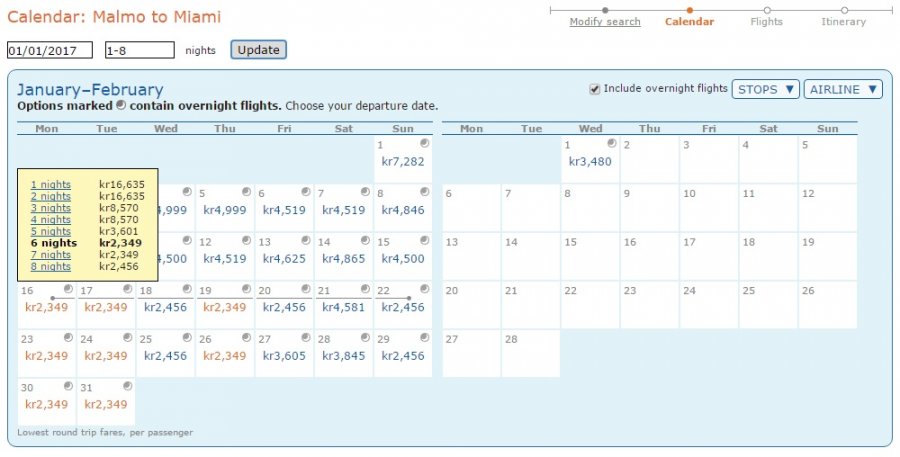Open the STOPS dropdown filter
This screenshot has height=457, width=900.
tap(766, 89)
